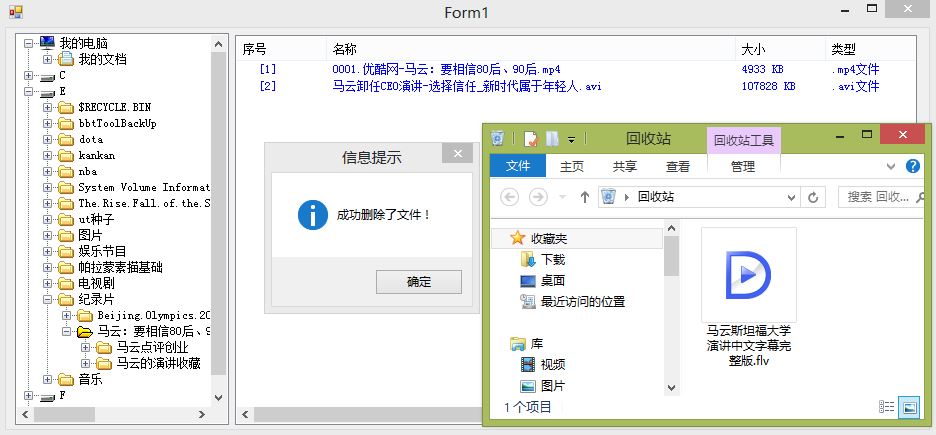This screenshot has height=435, width=936.
Task: Click the 确定 button in the dialog
Action: click(418, 282)
